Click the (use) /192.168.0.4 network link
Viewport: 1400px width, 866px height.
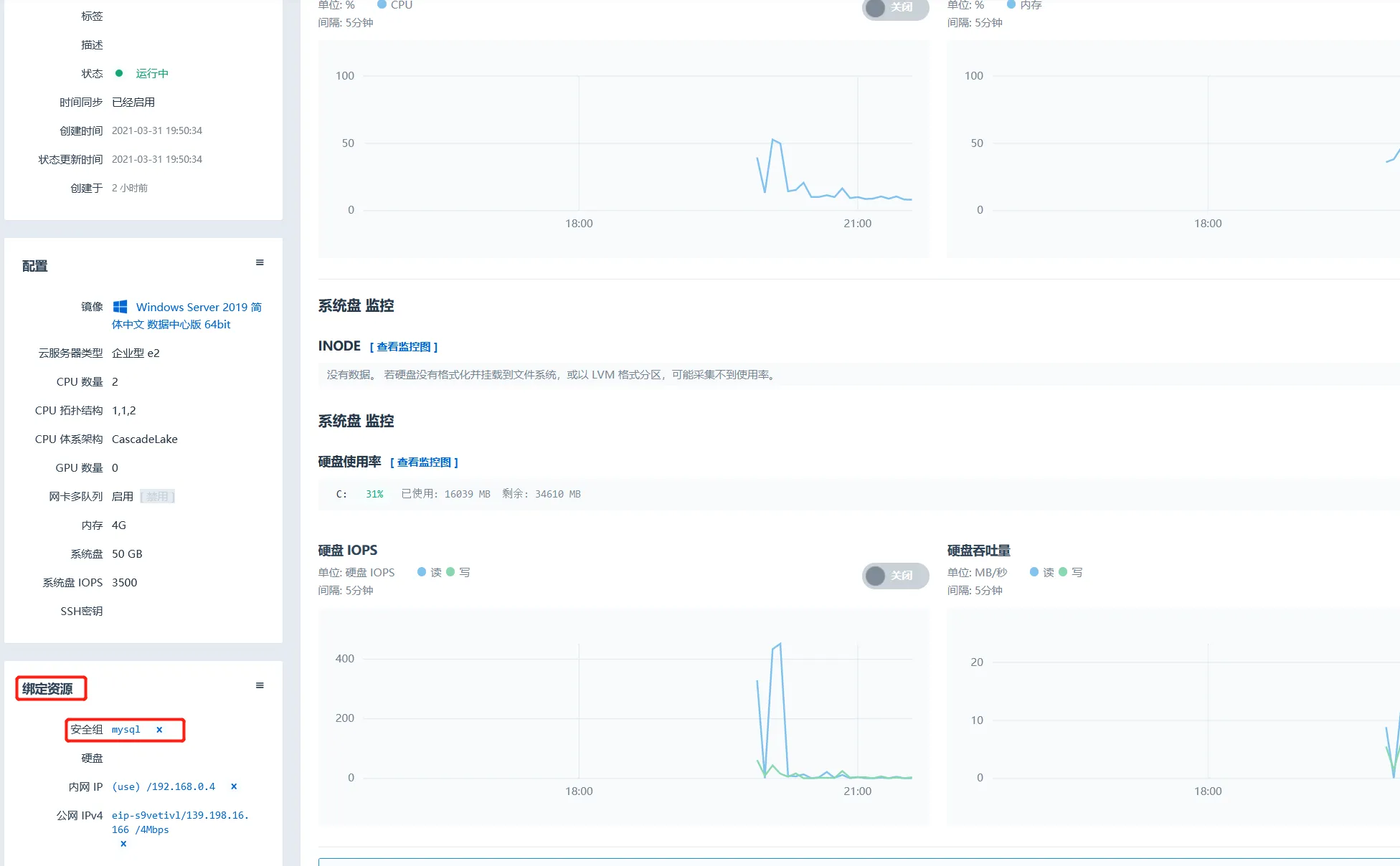click(164, 787)
